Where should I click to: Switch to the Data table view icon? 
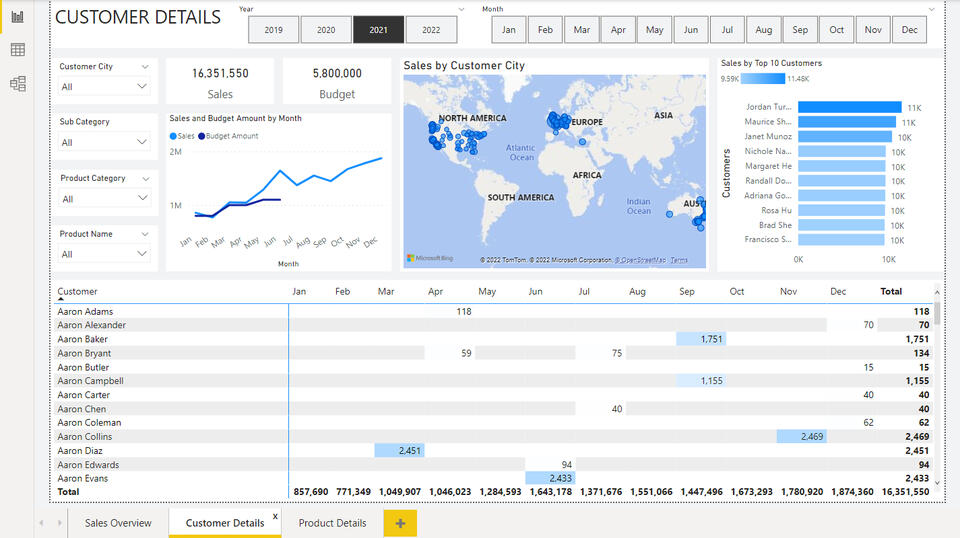tap(18, 50)
